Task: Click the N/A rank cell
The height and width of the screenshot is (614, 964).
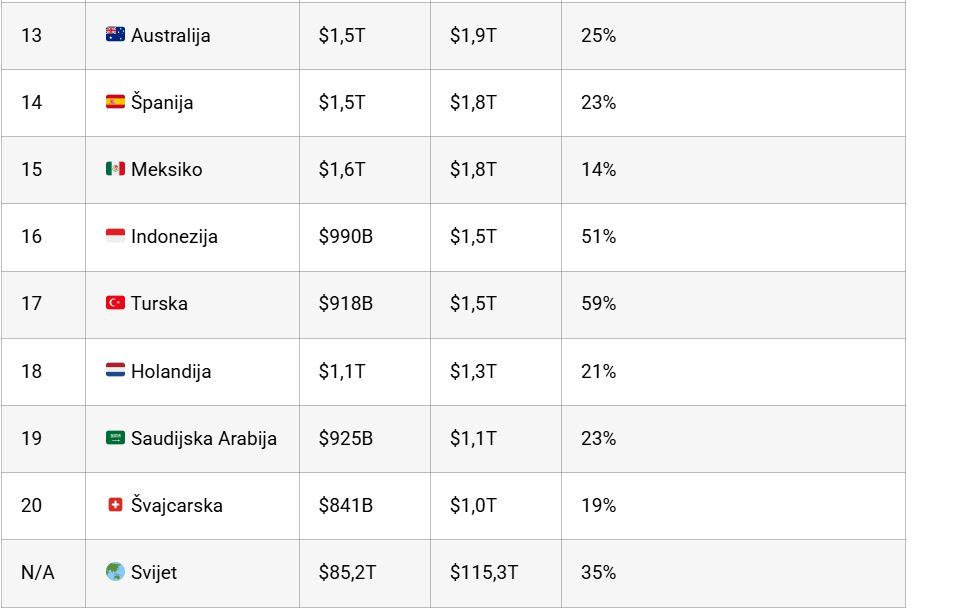Action: click(38, 572)
